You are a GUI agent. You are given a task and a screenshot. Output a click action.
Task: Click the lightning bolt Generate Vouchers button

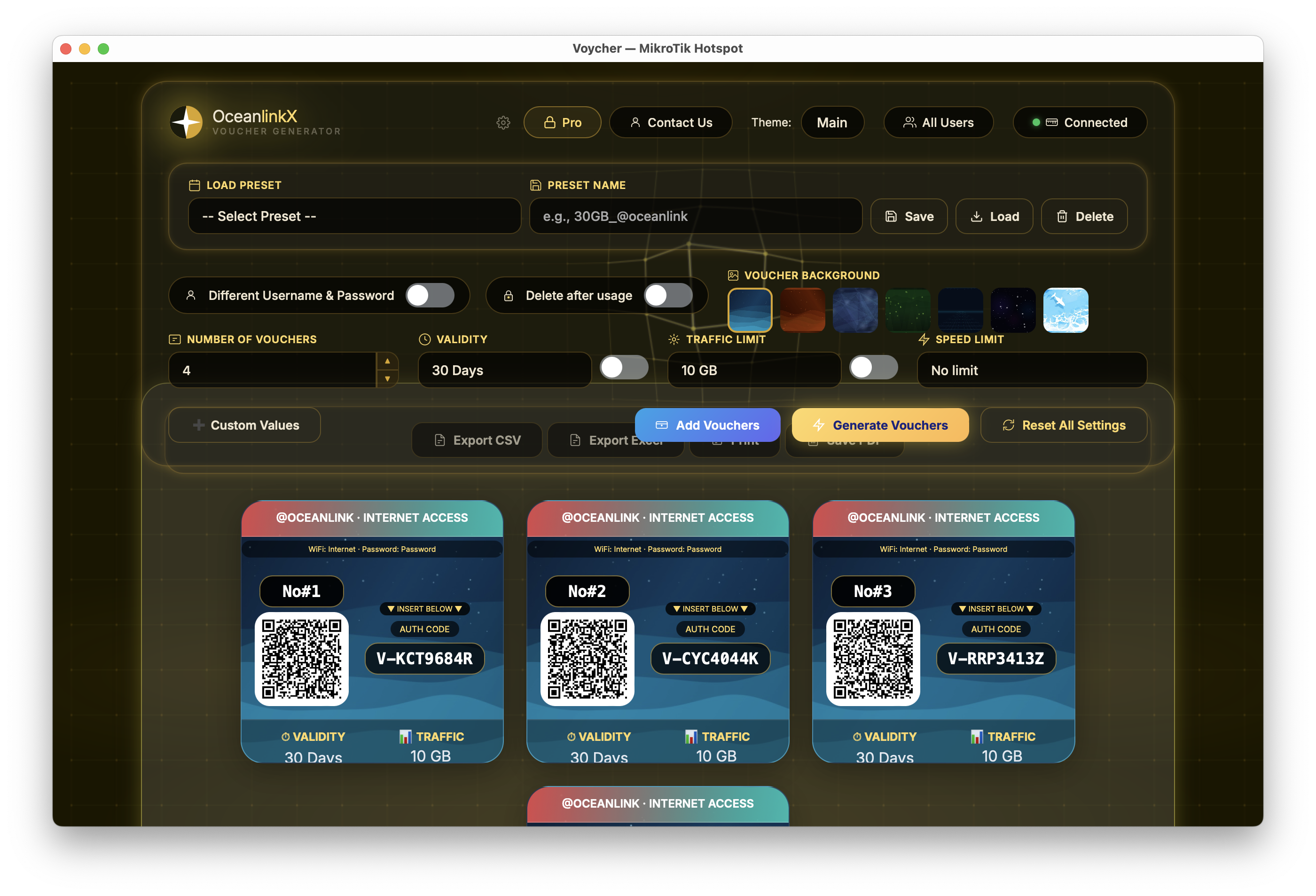pyautogui.click(x=880, y=425)
